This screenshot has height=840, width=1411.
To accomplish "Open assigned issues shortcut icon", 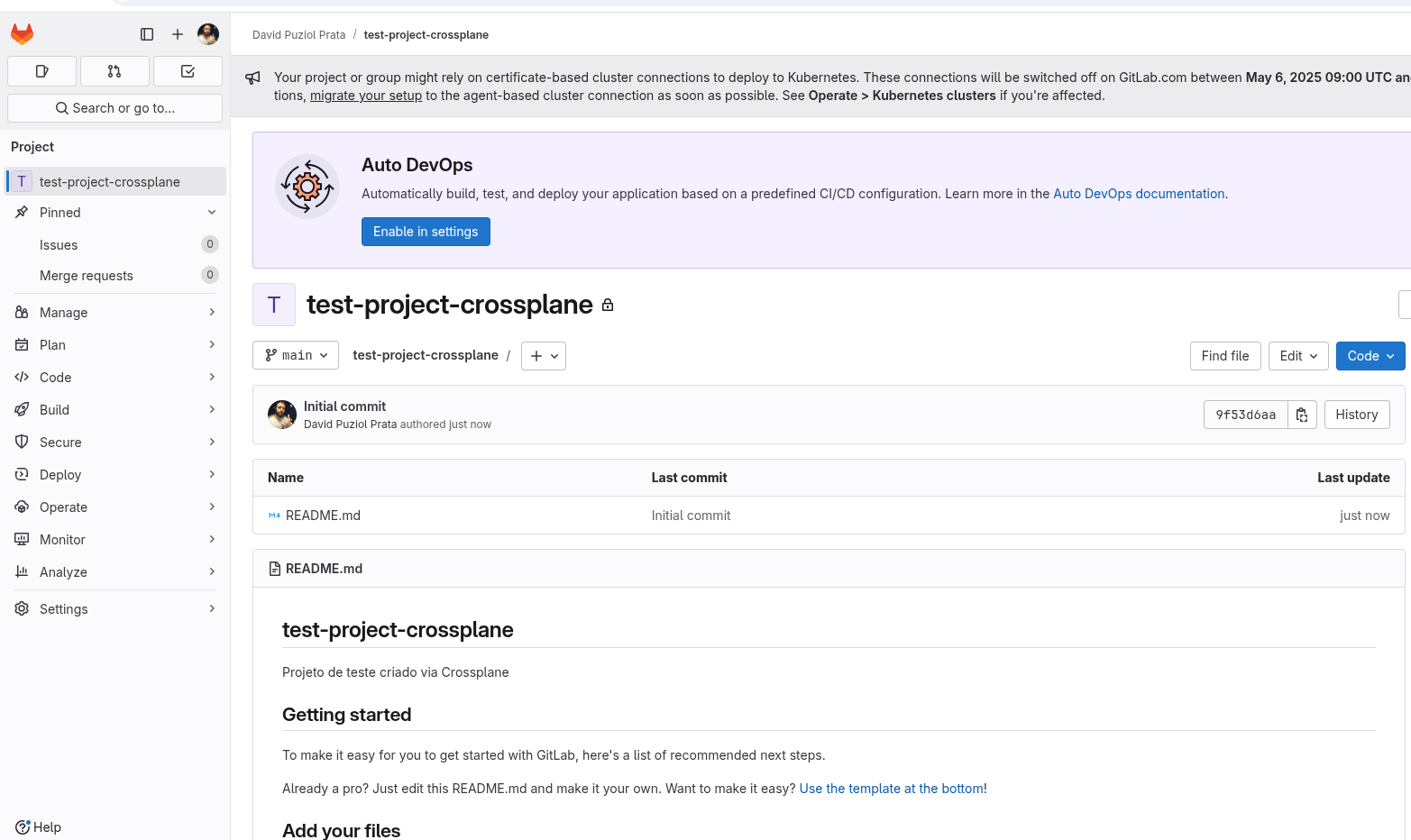I will pyautogui.click(x=41, y=71).
